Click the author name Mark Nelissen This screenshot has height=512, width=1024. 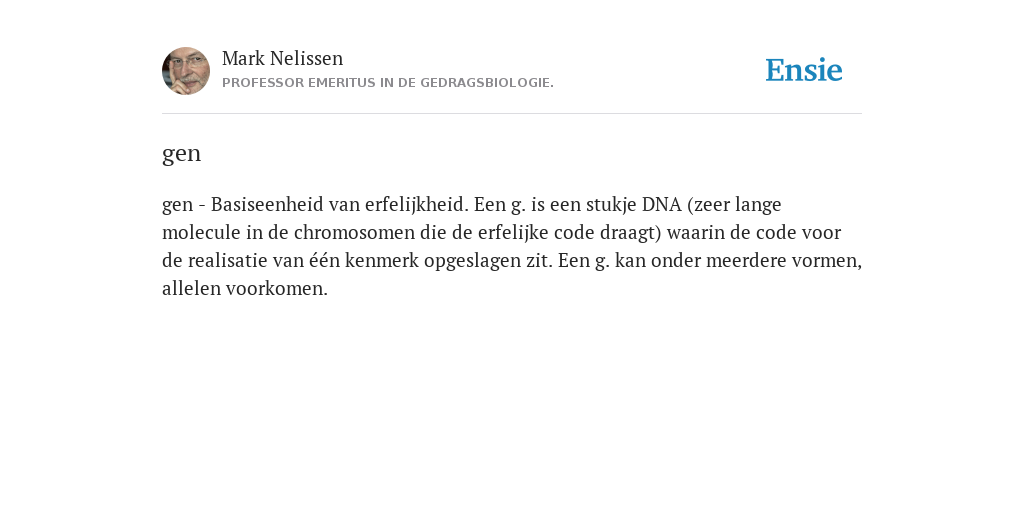(282, 58)
